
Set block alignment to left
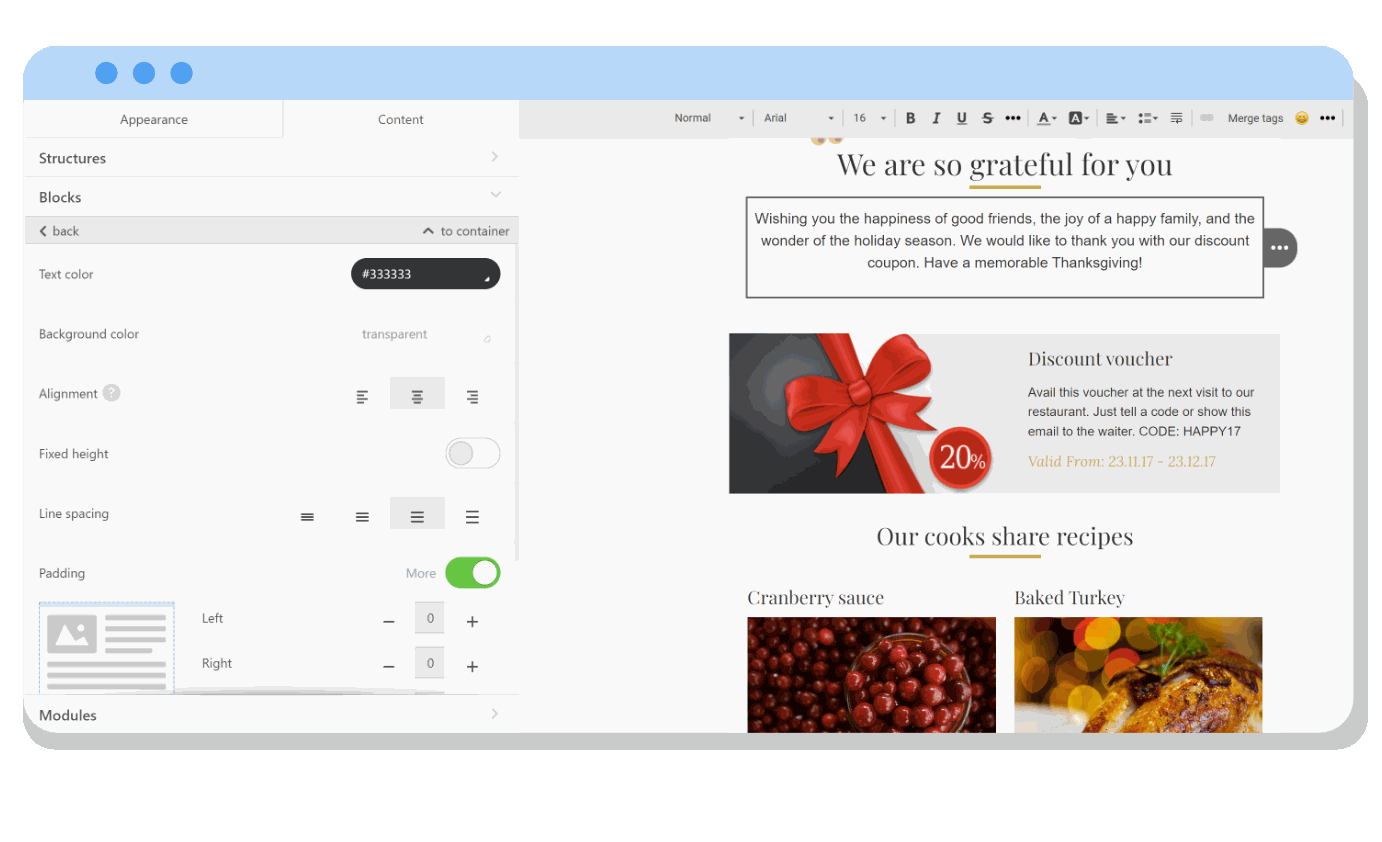click(x=362, y=397)
